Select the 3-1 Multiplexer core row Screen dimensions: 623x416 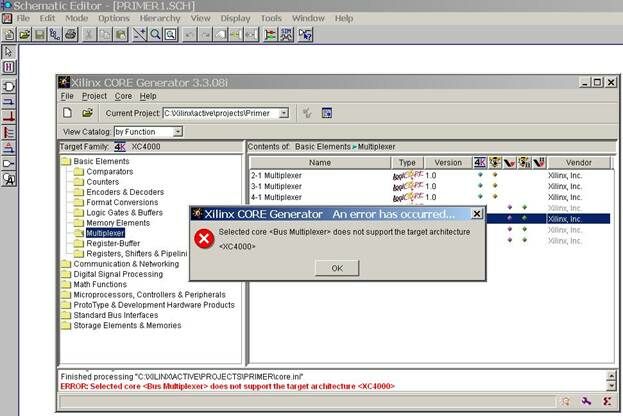pos(430,186)
